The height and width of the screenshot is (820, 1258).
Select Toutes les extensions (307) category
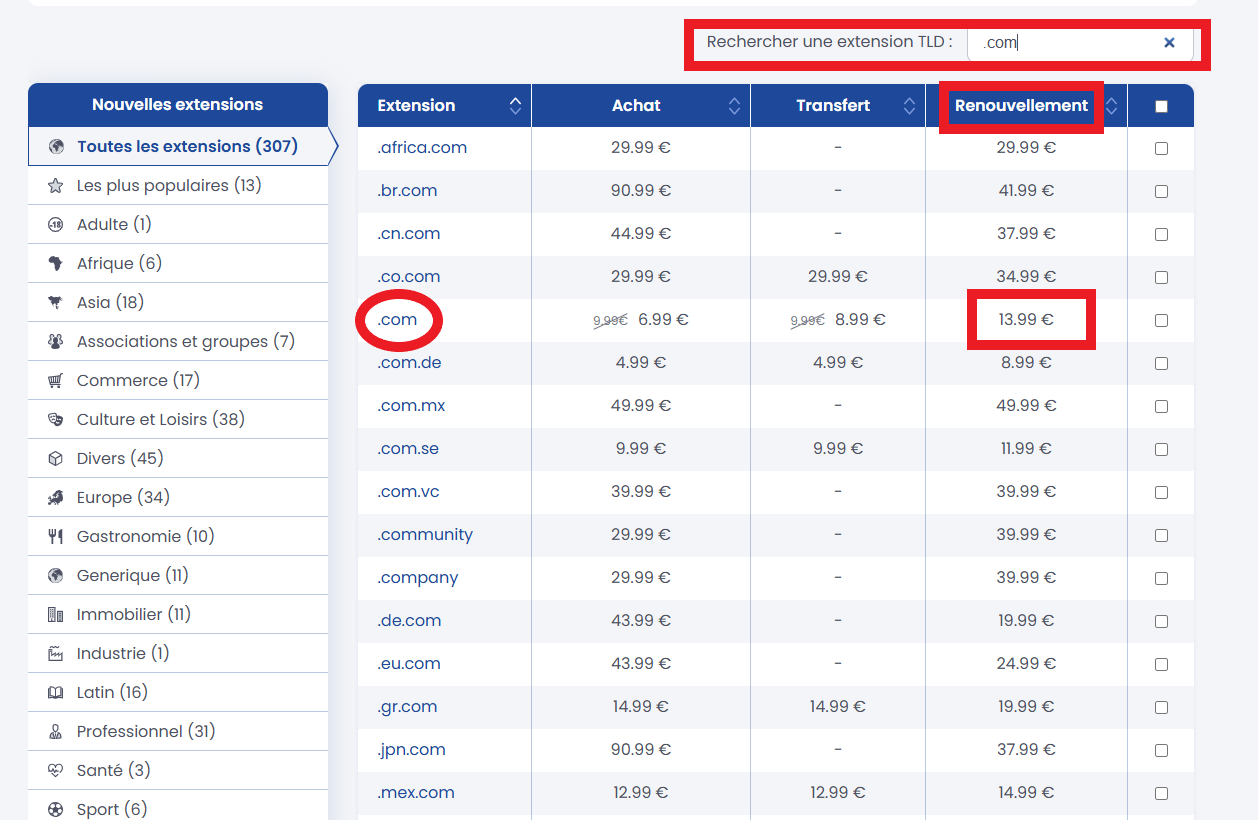[x=187, y=147]
